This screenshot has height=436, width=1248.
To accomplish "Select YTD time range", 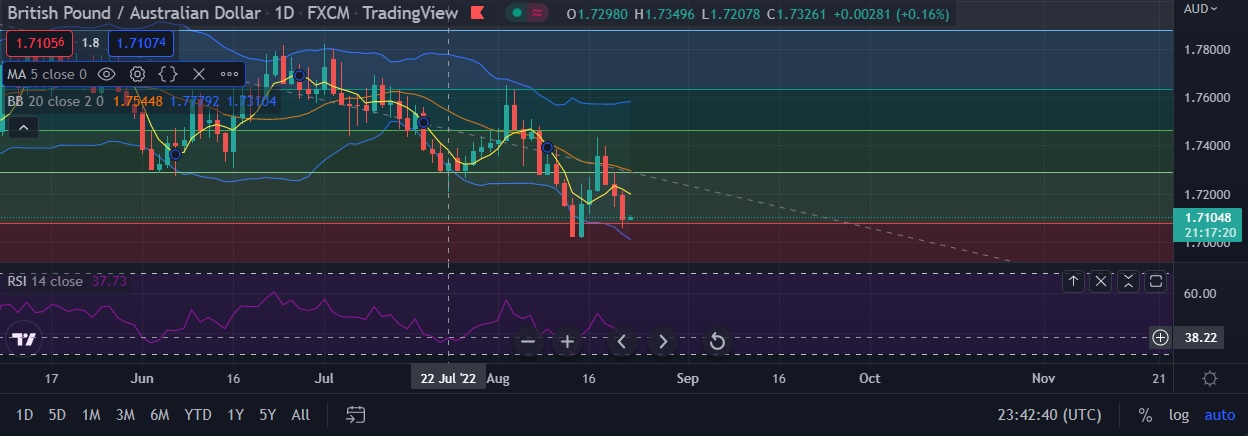I will [x=198, y=414].
